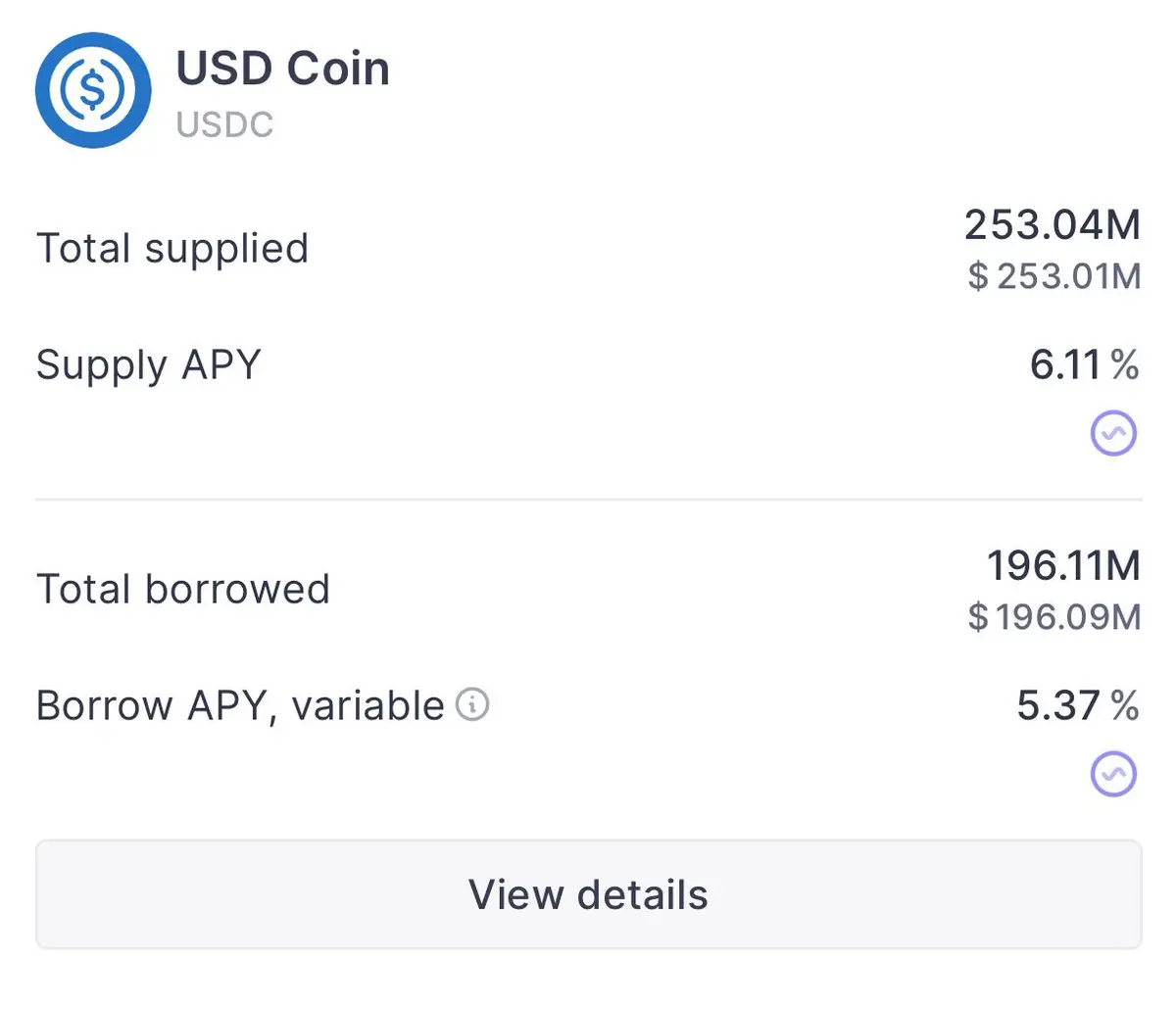The image size is (1176, 1009).
Task: Click the Supply APY label
Action: pyautogui.click(x=149, y=365)
